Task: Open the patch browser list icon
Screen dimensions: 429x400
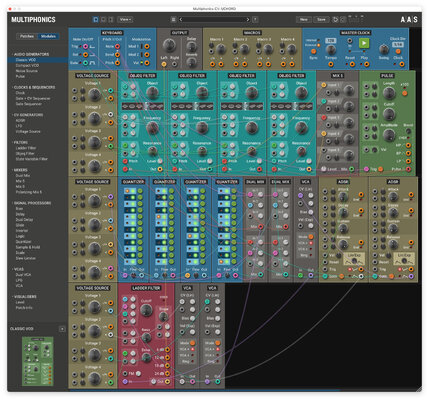Action: 173,20
